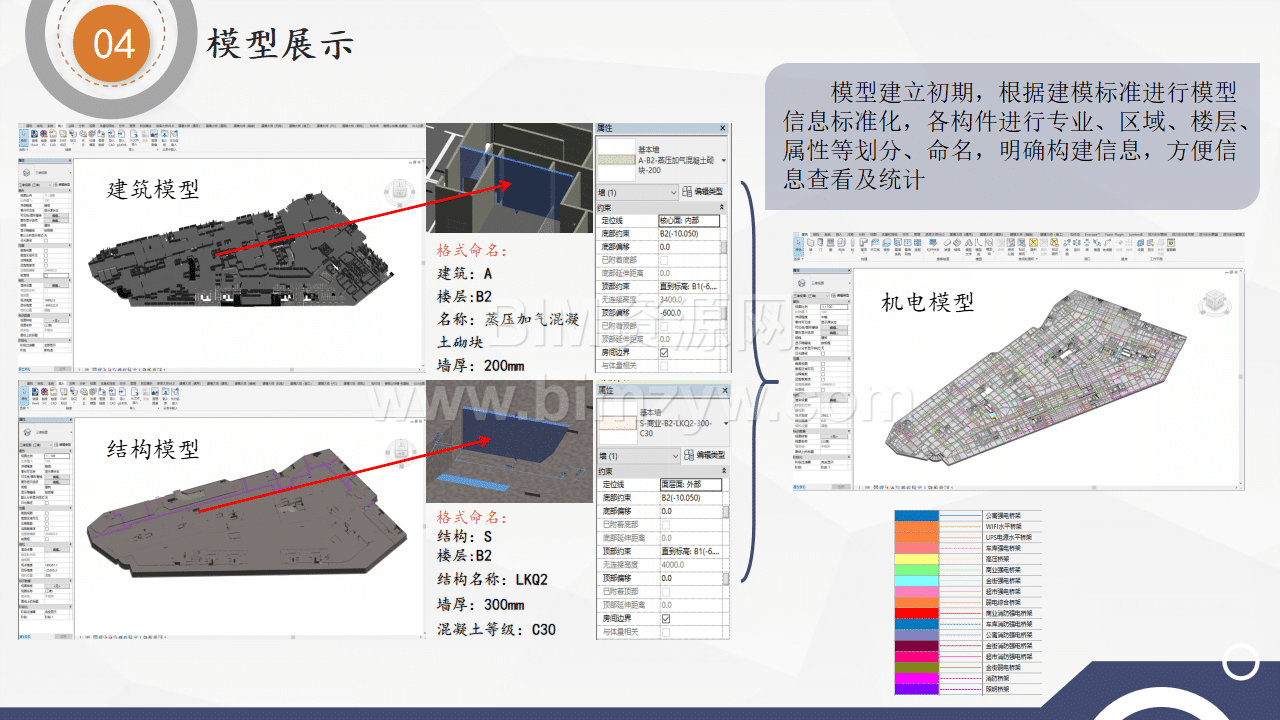Screen dimensions: 1280x720
Task: Toggle 与体量相关 checkbox for S-商业-B2-LKQ2 wall
Action: point(665,632)
